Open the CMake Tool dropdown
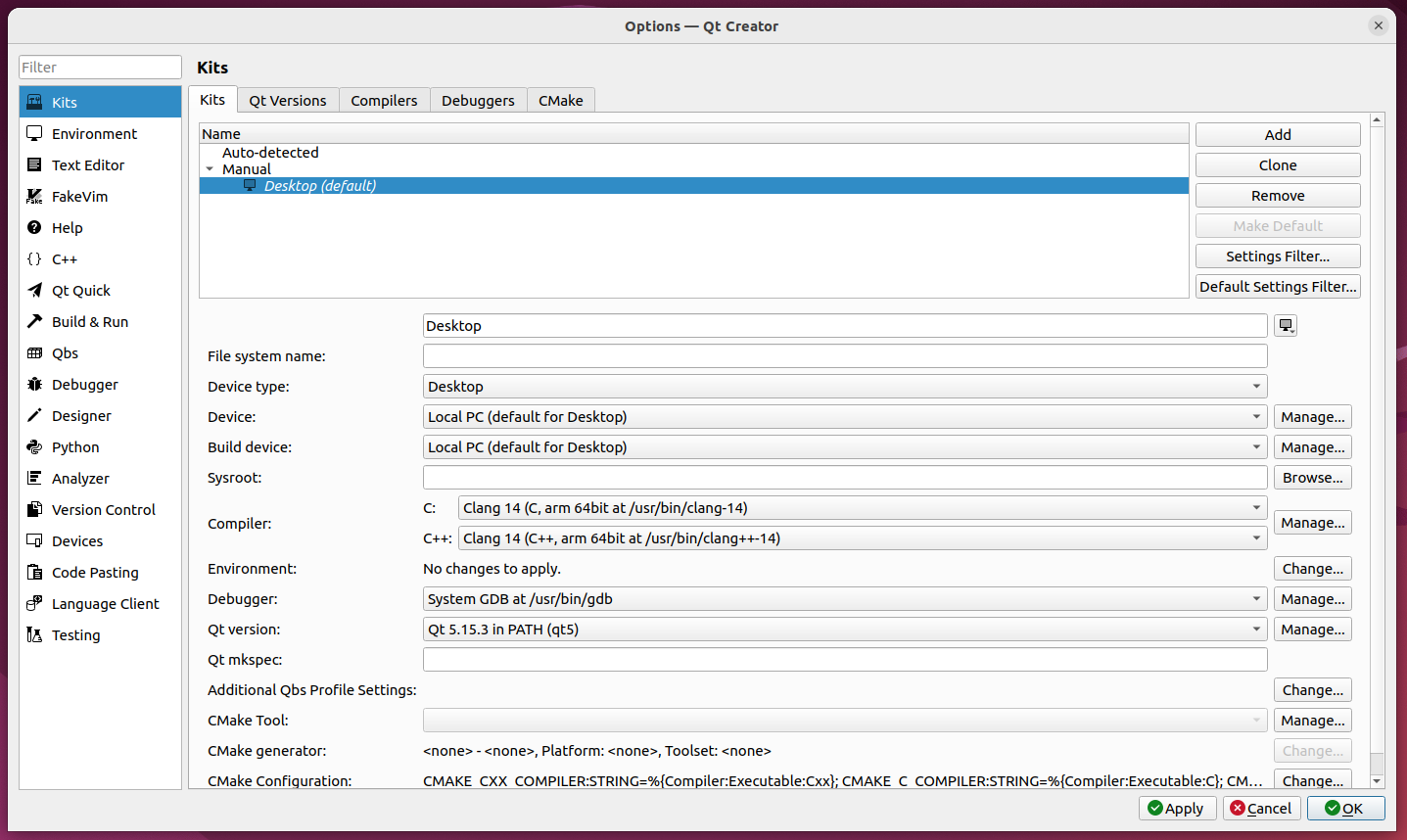 (x=845, y=721)
